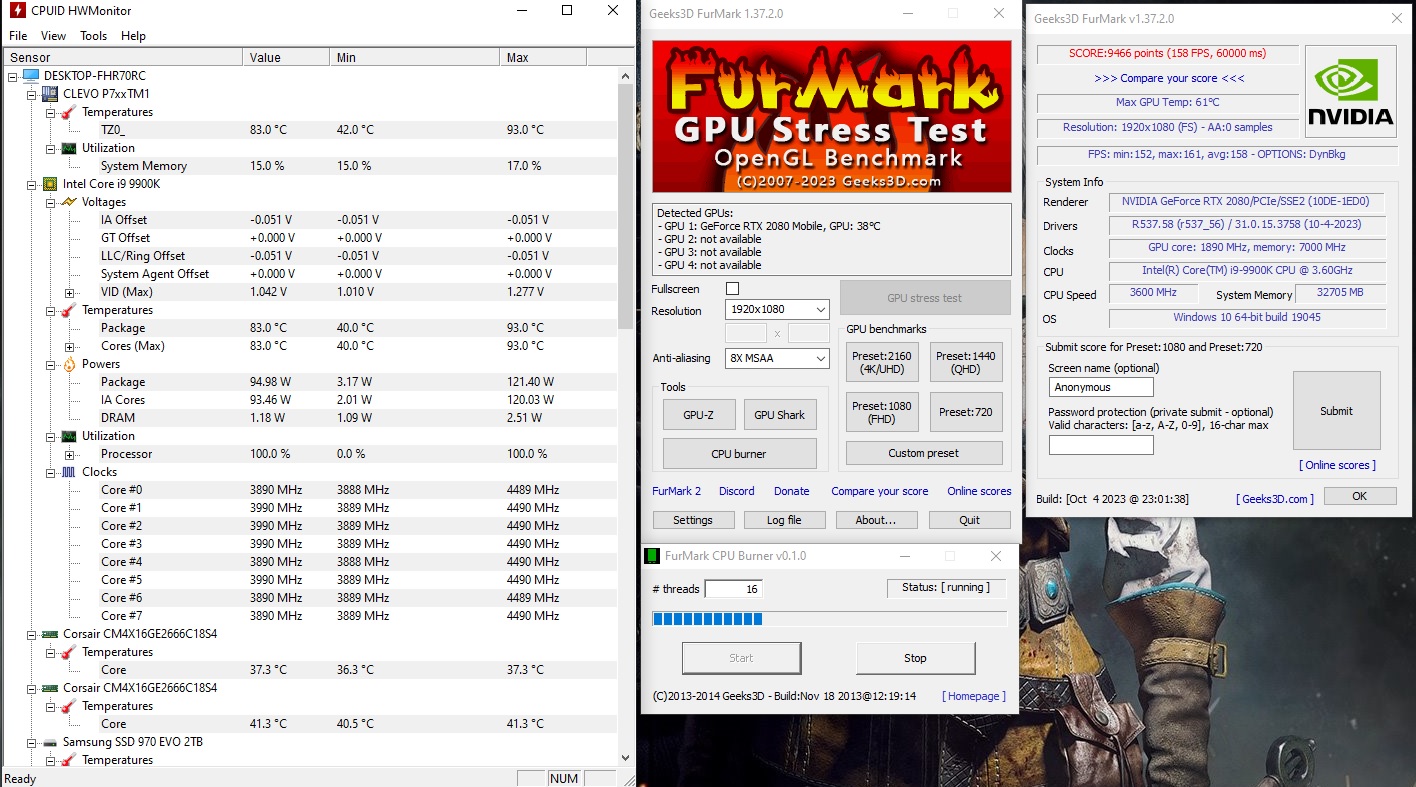The width and height of the screenshot is (1416, 787).
Task: Click the Utilization icon above the Processor row
Action: tap(69, 436)
